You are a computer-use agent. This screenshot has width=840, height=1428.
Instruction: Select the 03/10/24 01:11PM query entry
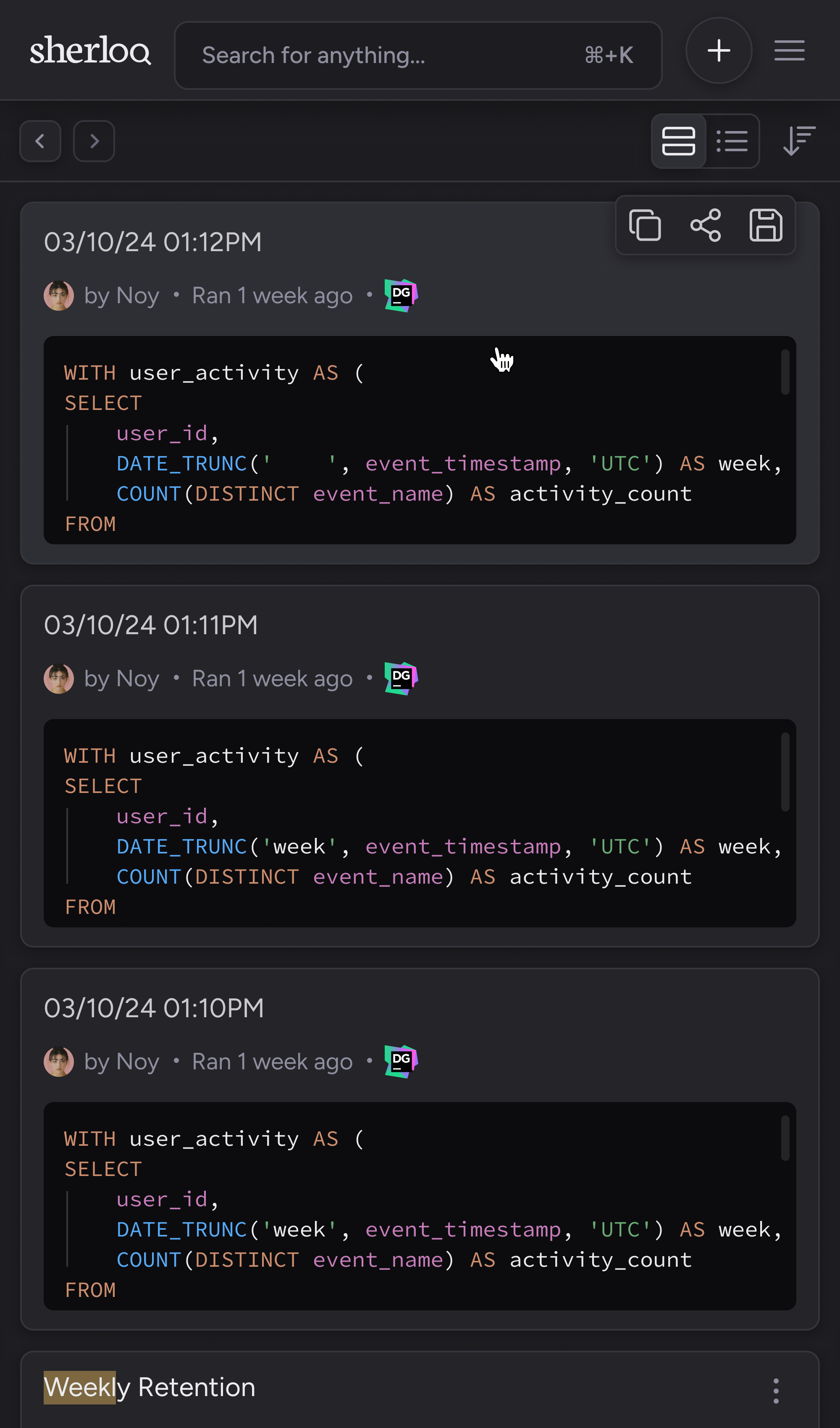(x=151, y=625)
